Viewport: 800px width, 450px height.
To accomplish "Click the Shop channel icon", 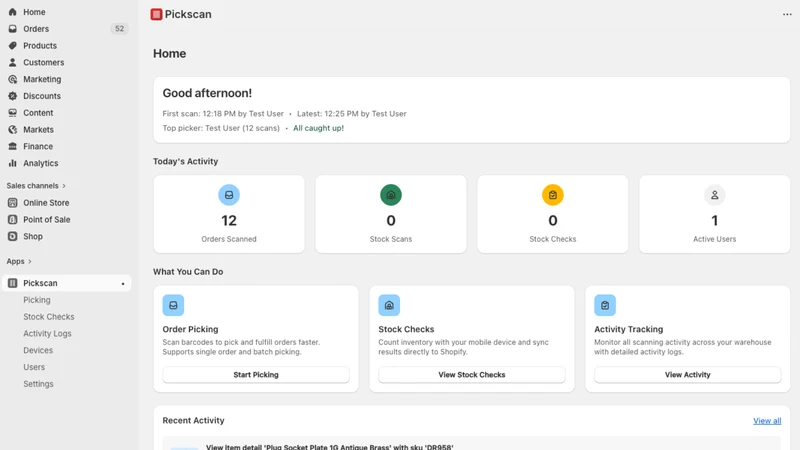I will (13, 236).
